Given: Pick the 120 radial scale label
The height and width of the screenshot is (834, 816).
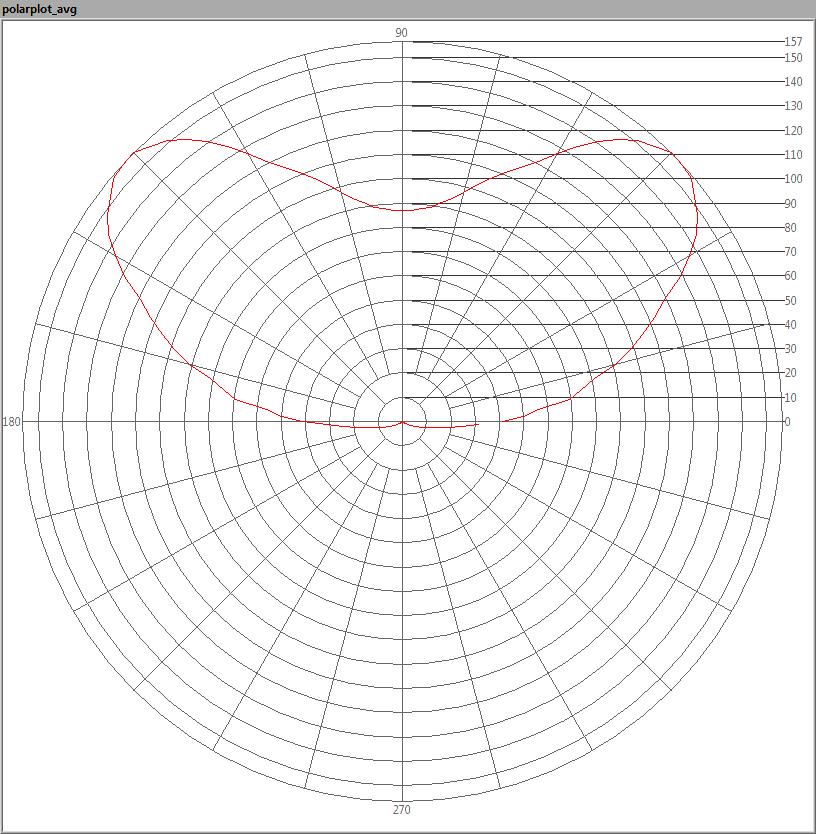Looking at the screenshot, I should click(793, 131).
